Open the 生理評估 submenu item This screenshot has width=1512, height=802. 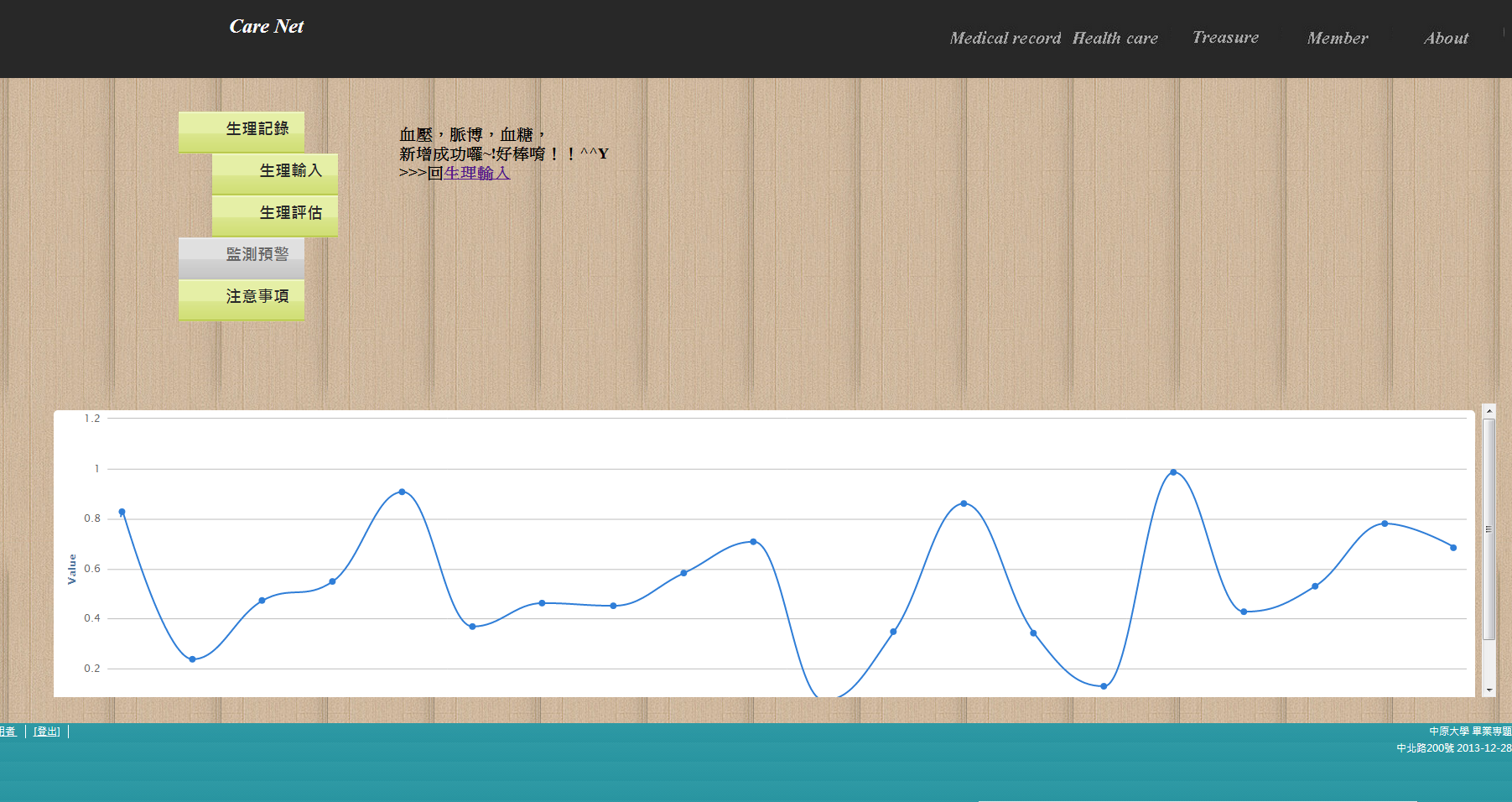pos(275,214)
